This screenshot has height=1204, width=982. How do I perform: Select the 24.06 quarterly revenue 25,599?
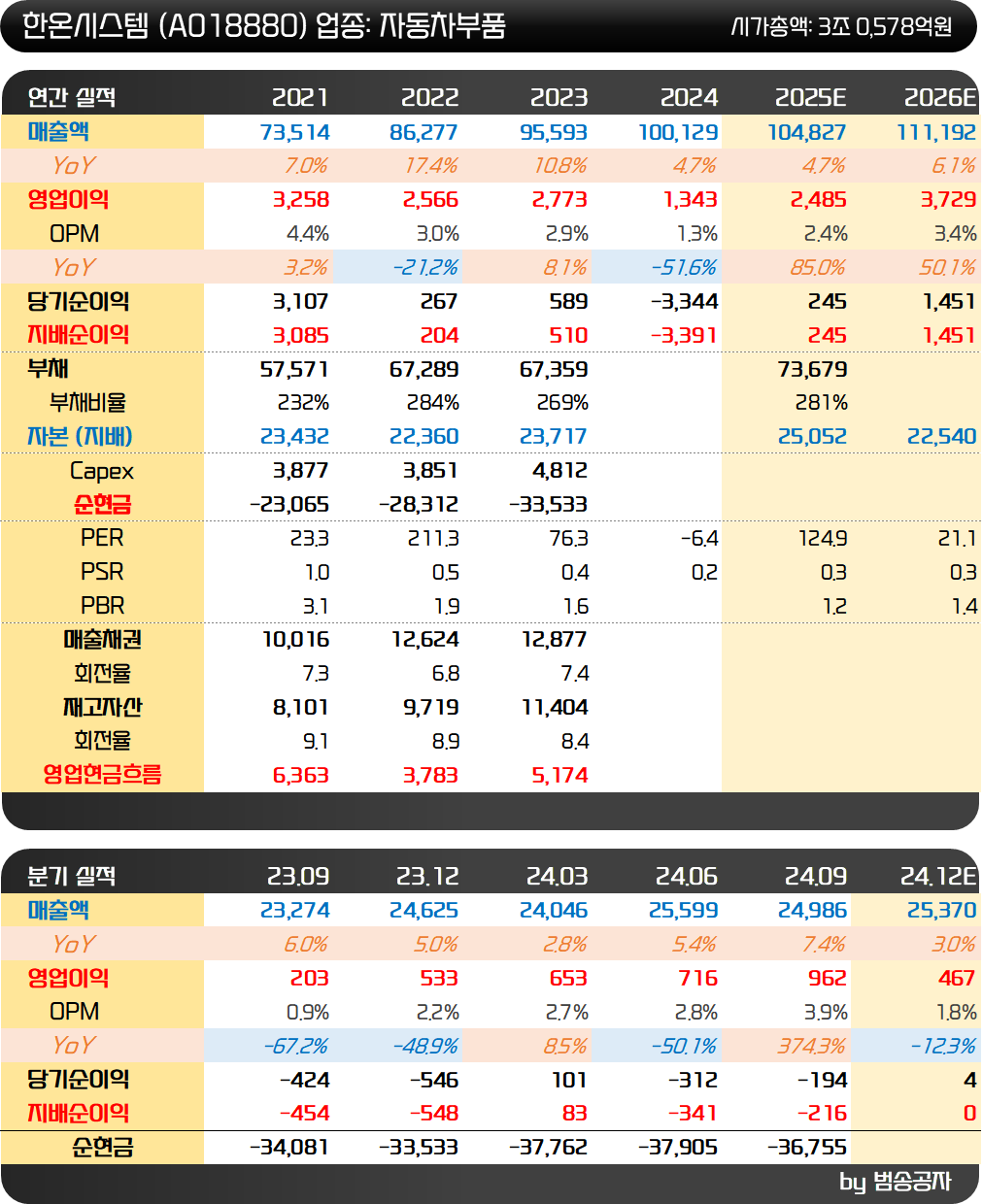pyautogui.click(x=684, y=911)
